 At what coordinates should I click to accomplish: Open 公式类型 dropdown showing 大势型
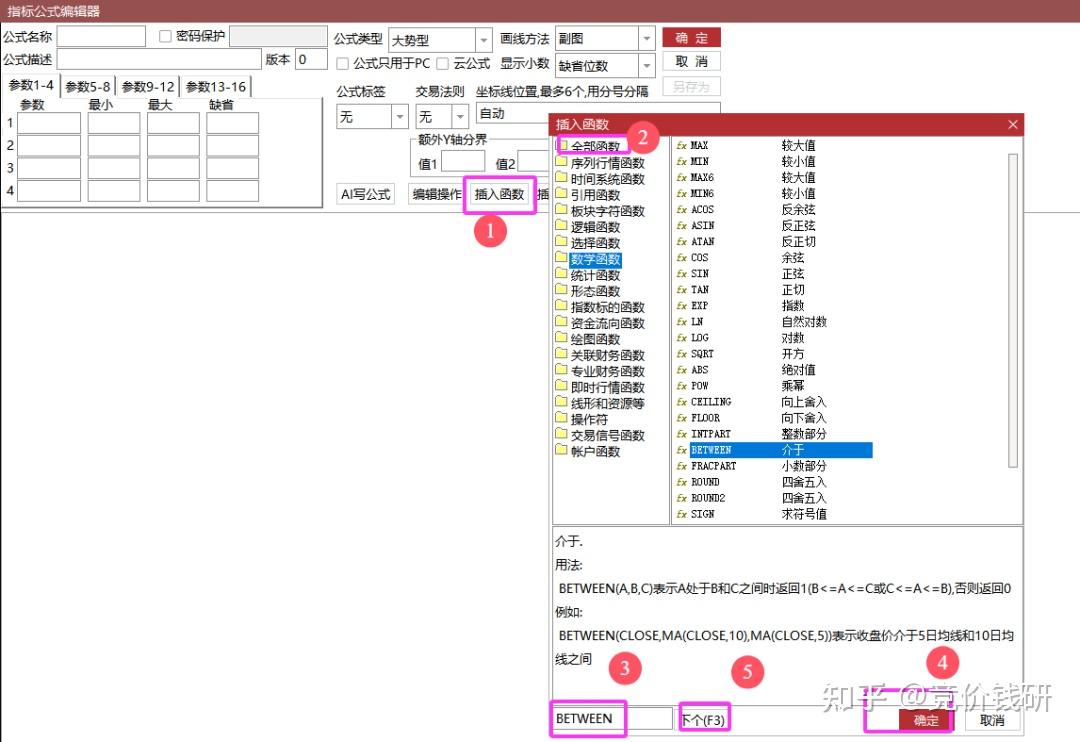(x=484, y=40)
